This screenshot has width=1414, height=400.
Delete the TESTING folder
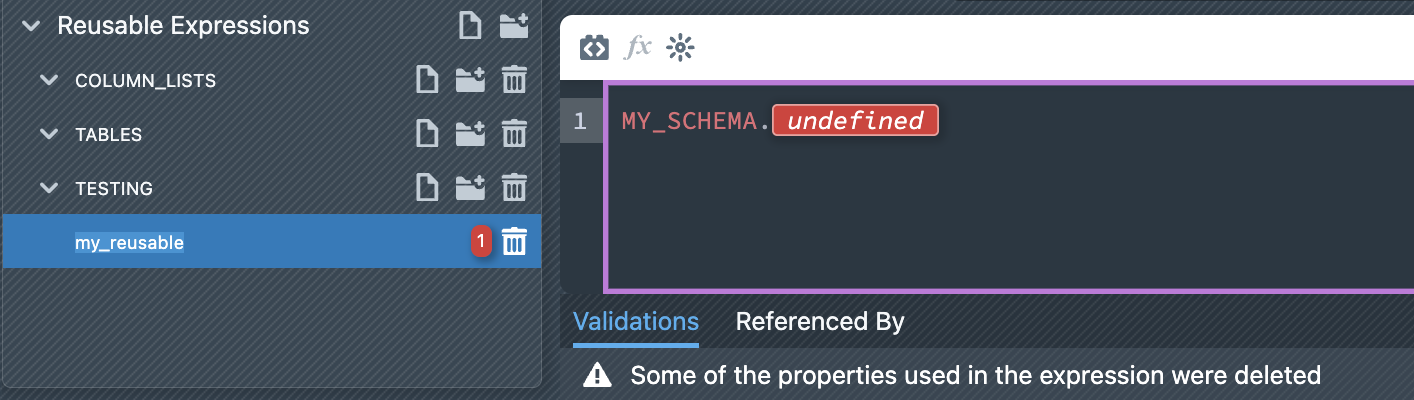(514, 188)
